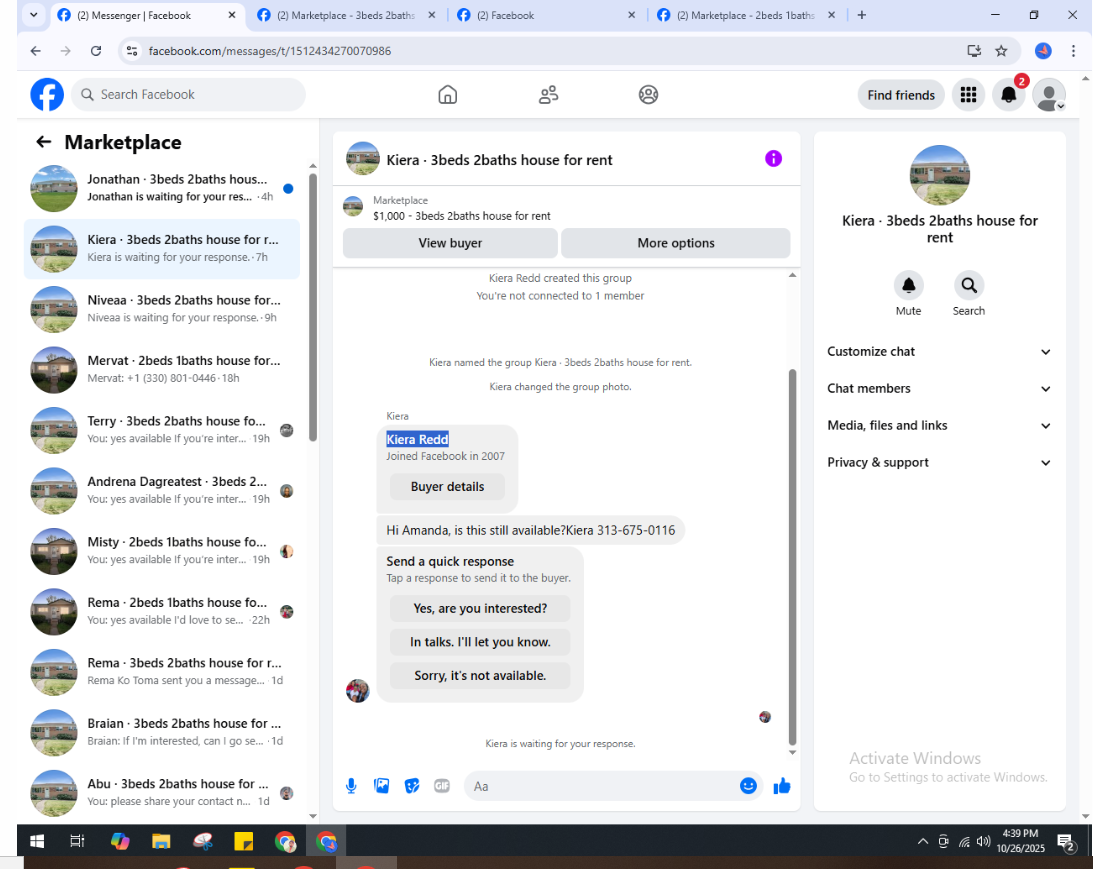The height and width of the screenshot is (869, 1093).
Task: Open the GIF picker icon
Action: coord(442,786)
